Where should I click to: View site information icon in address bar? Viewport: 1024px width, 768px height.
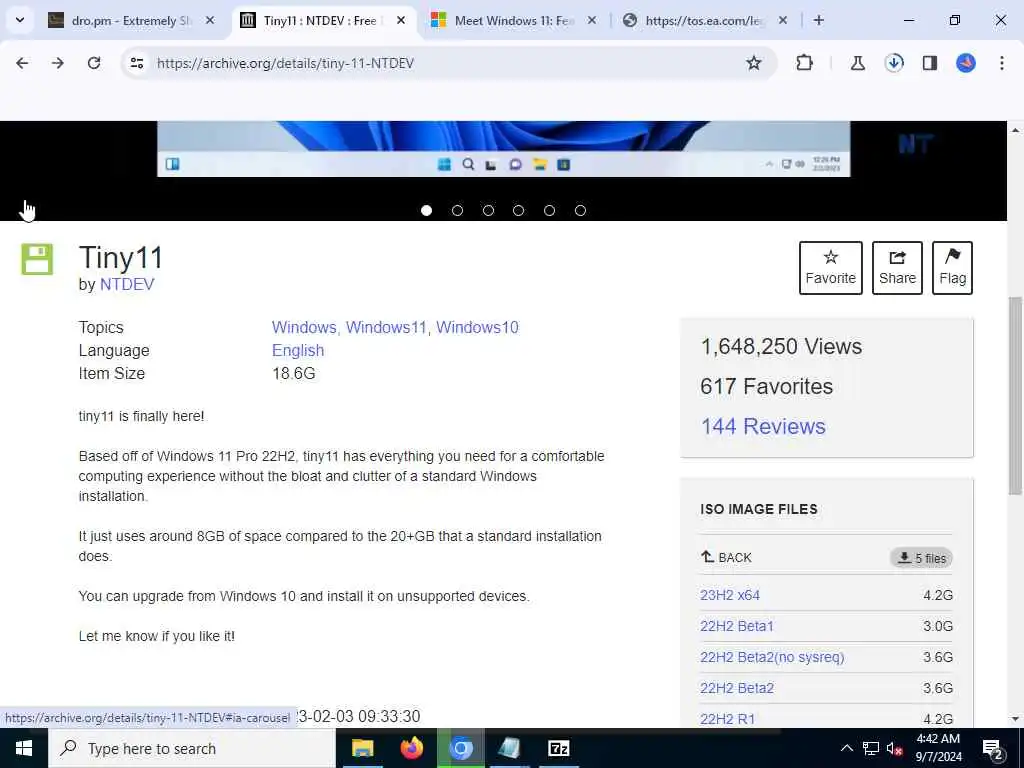(x=136, y=63)
